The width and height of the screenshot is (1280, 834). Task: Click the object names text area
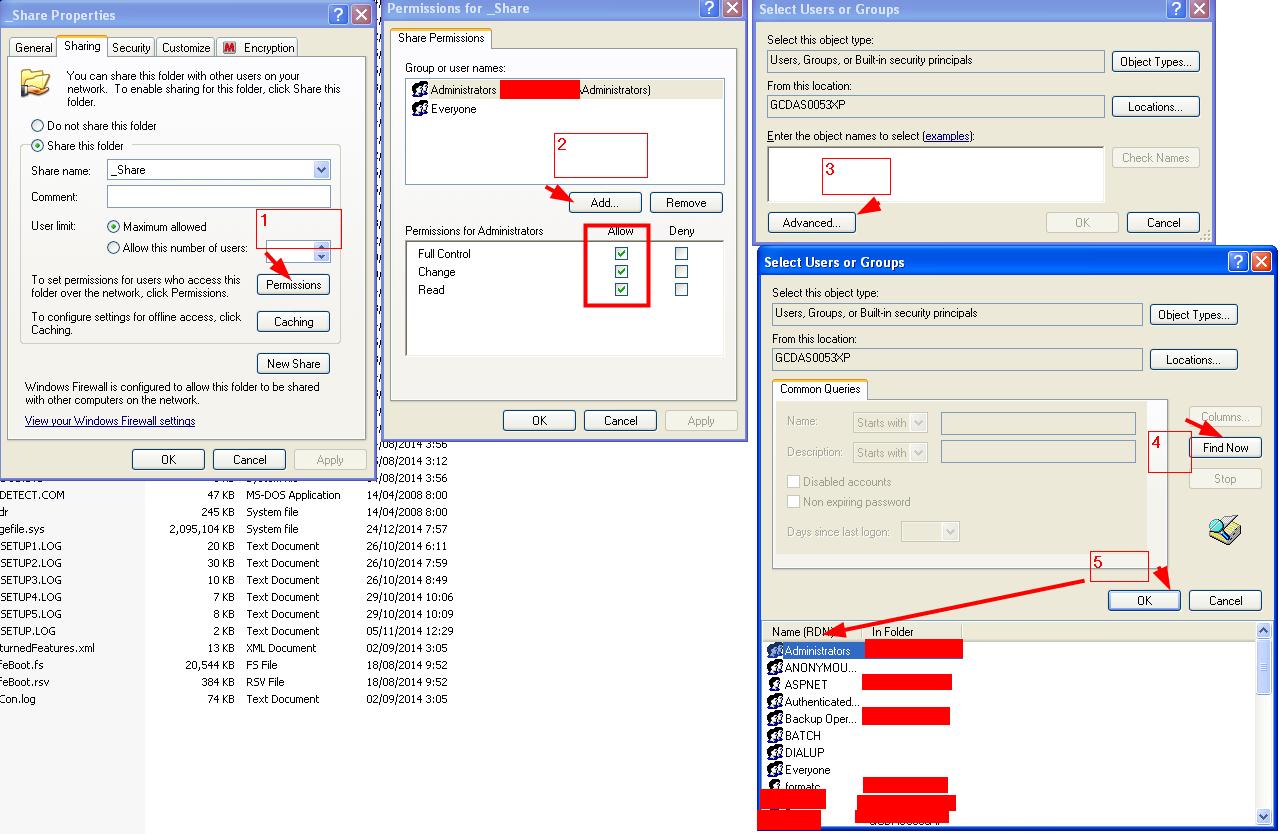tap(936, 175)
